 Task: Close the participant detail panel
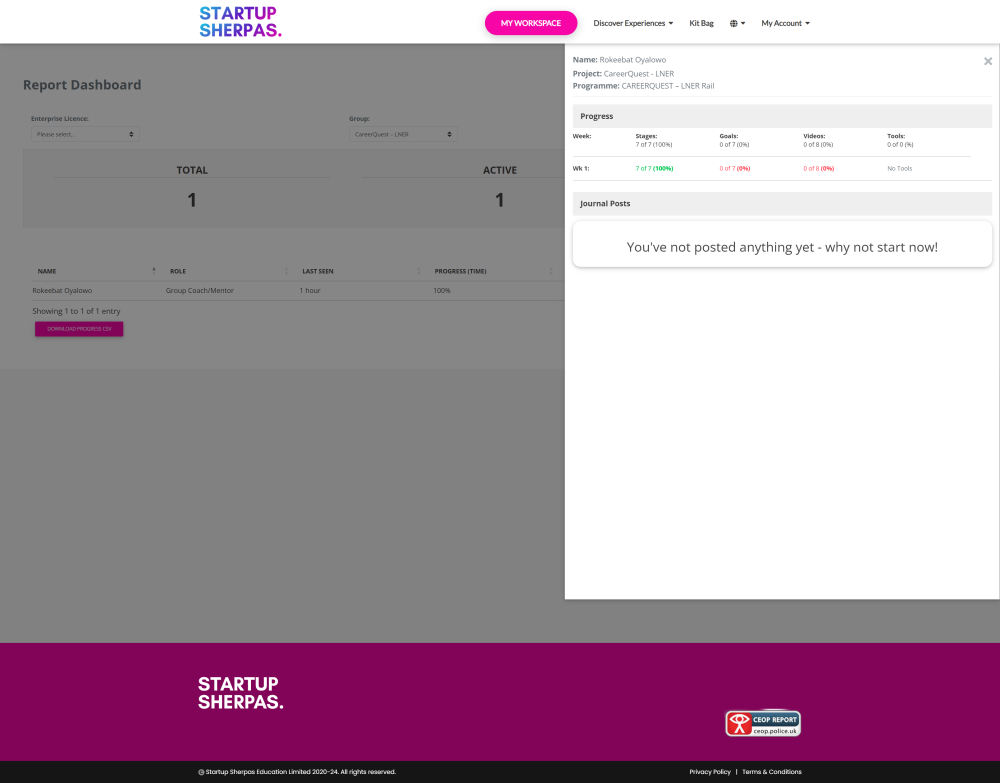[987, 61]
